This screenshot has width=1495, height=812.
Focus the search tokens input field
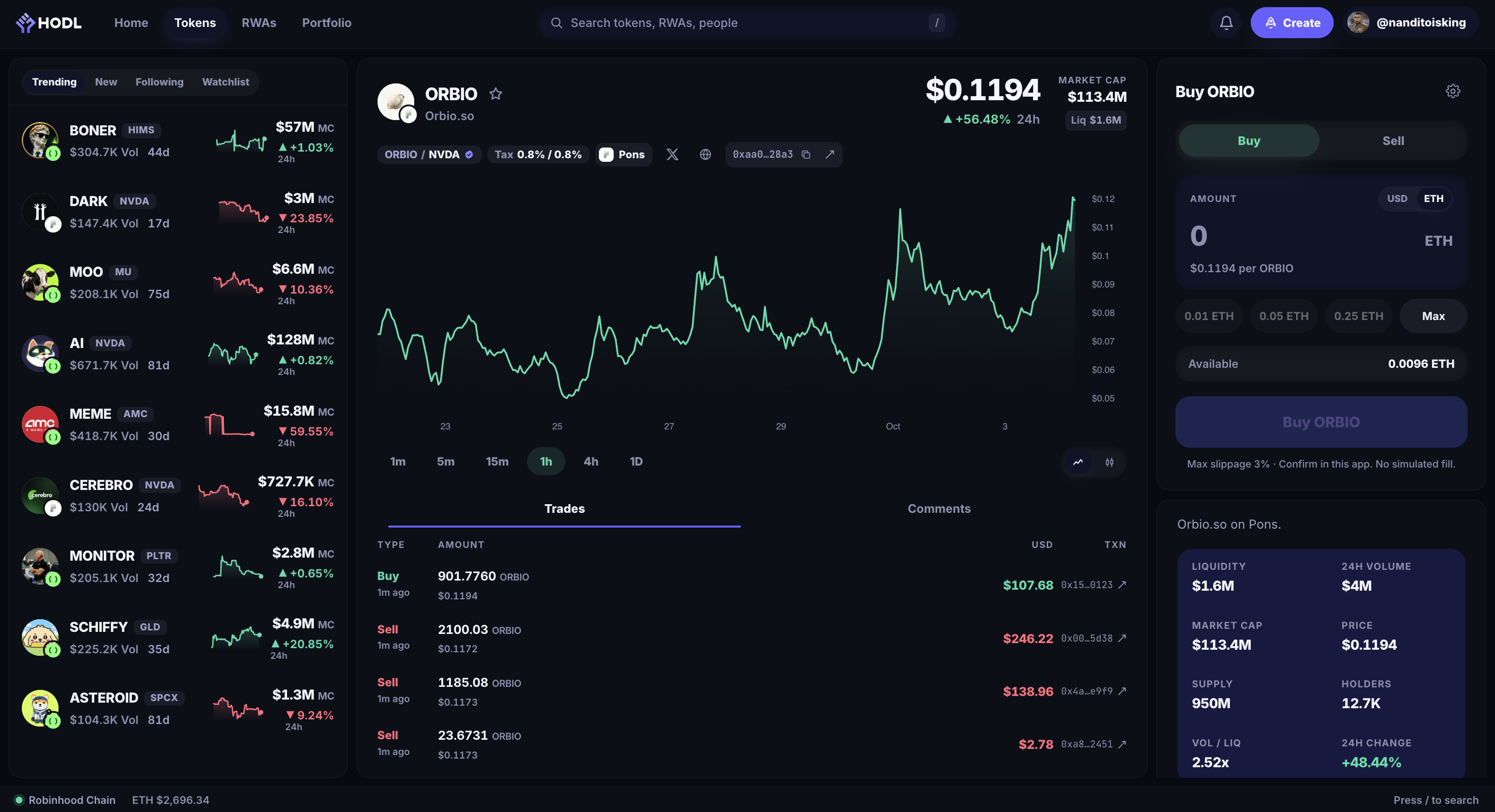(x=746, y=22)
